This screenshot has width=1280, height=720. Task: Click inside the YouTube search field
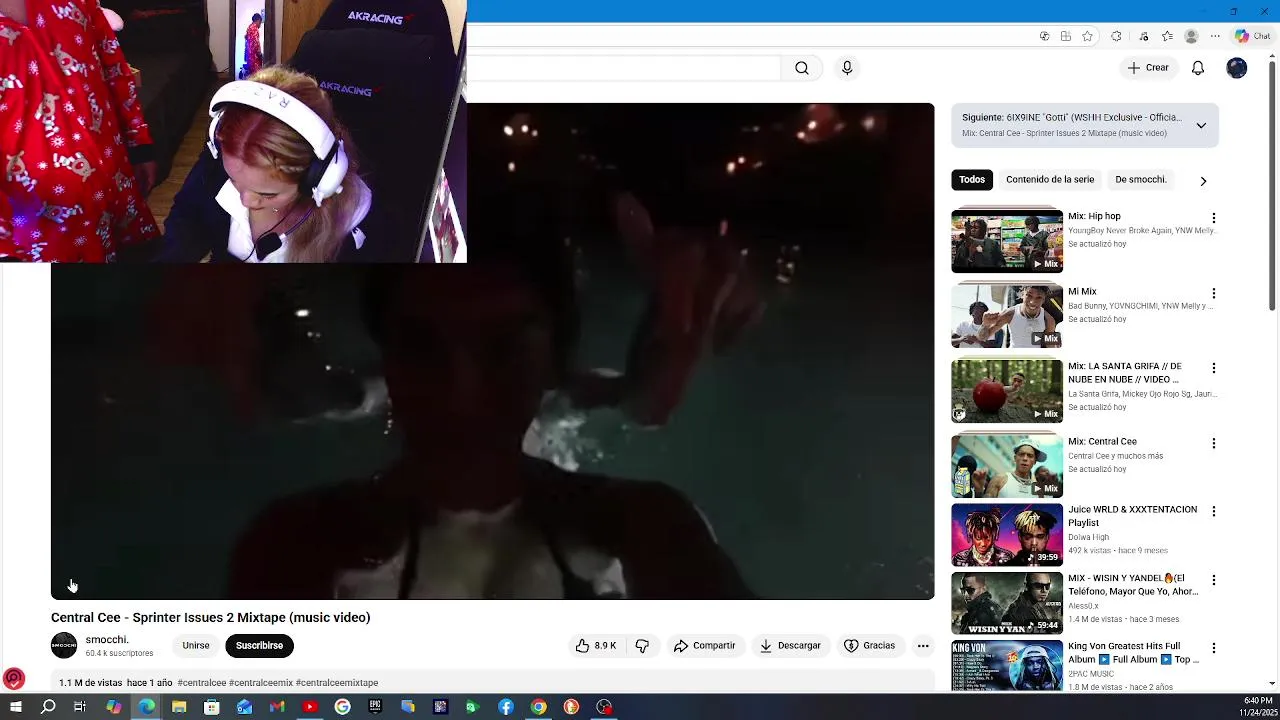coord(625,68)
